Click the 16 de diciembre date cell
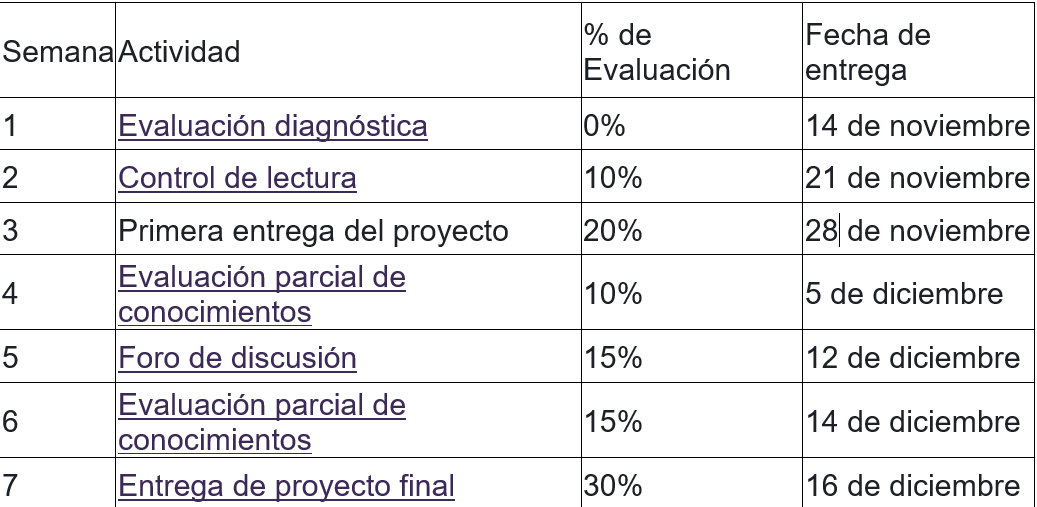The height and width of the screenshot is (507, 1037). coord(912,486)
